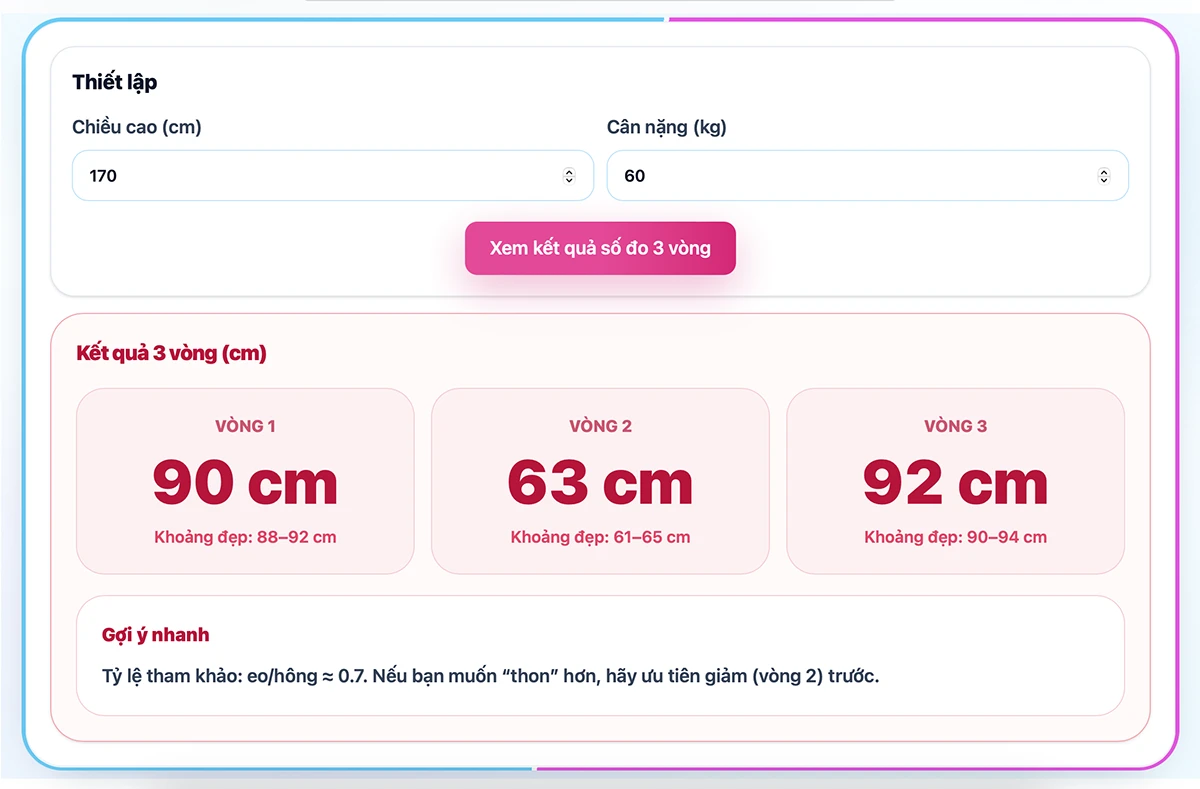Select the 90 cm result value
Viewport: 1200px width, 789px height.
pyautogui.click(x=245, y=483)
